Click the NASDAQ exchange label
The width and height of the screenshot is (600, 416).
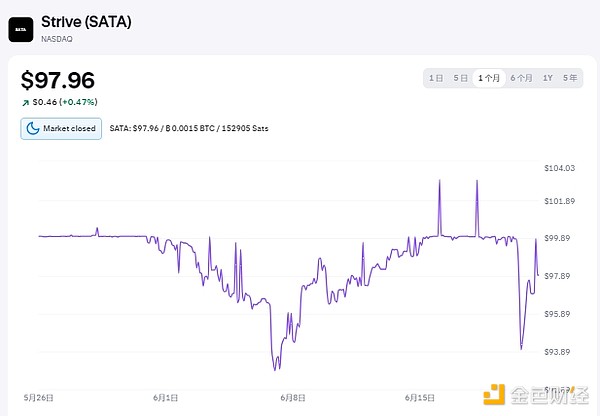tap(57, 39)
